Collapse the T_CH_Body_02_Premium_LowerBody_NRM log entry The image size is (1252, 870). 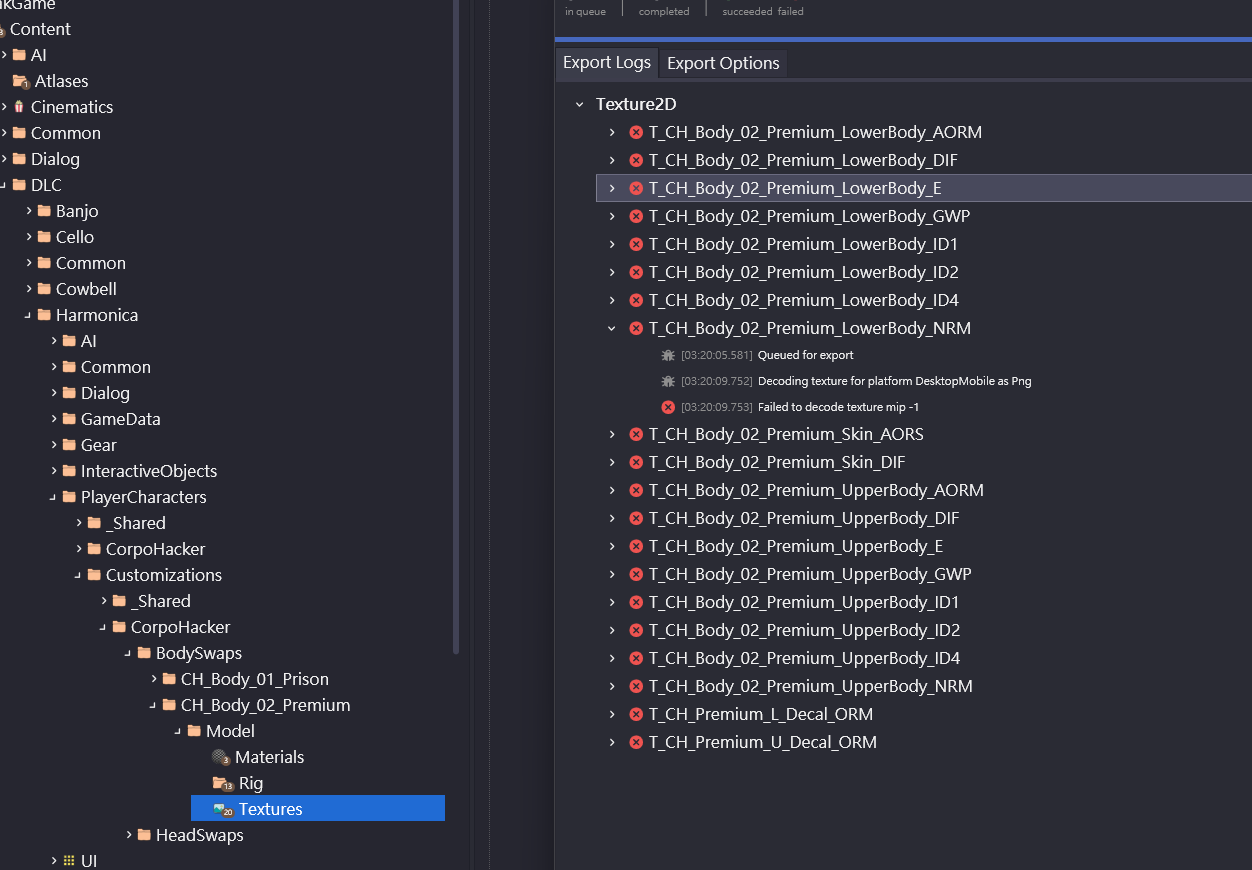pyautogui.click(x=612, y=328)
